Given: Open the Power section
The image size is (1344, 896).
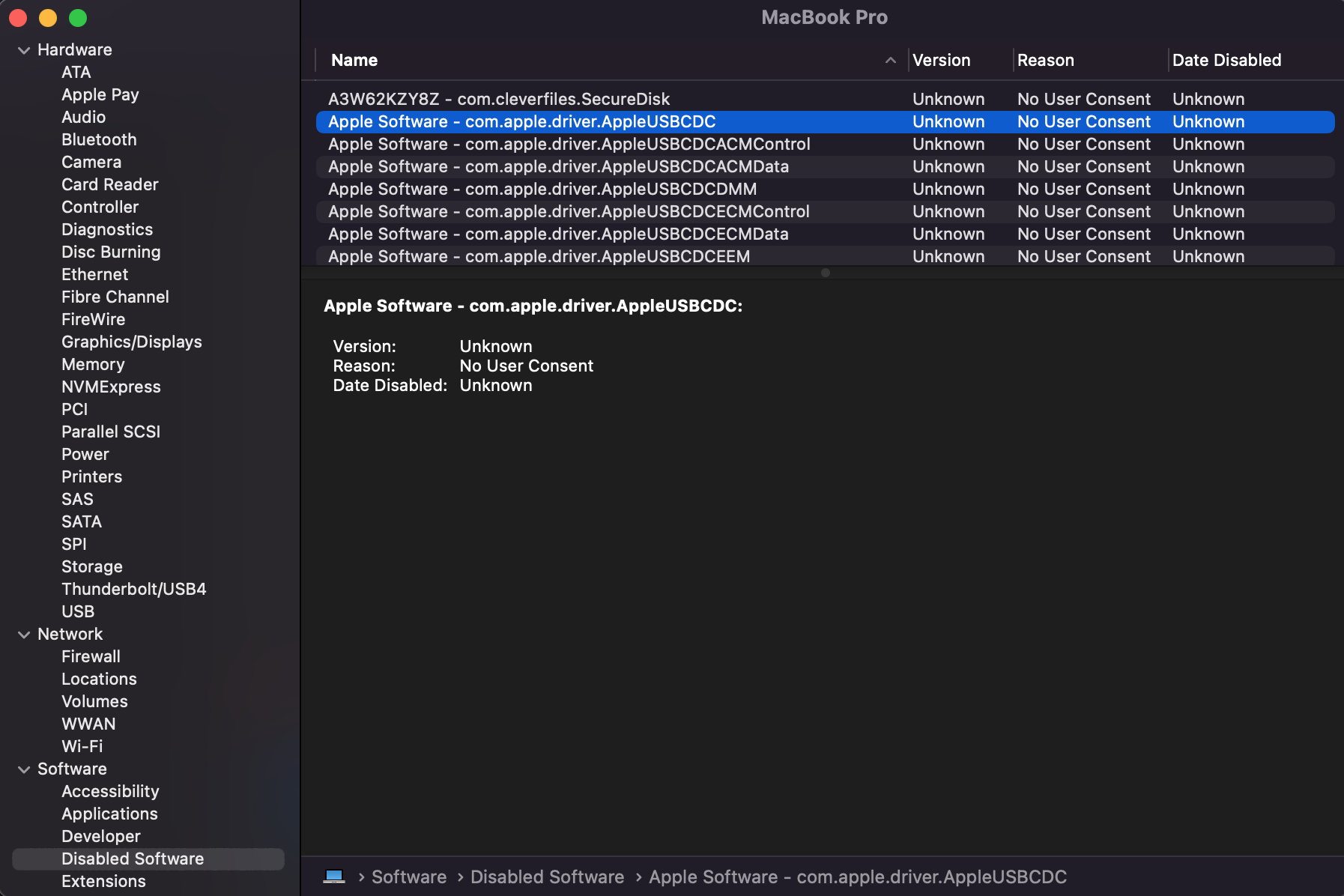Looking at the screenshot, I should point(85,455).
